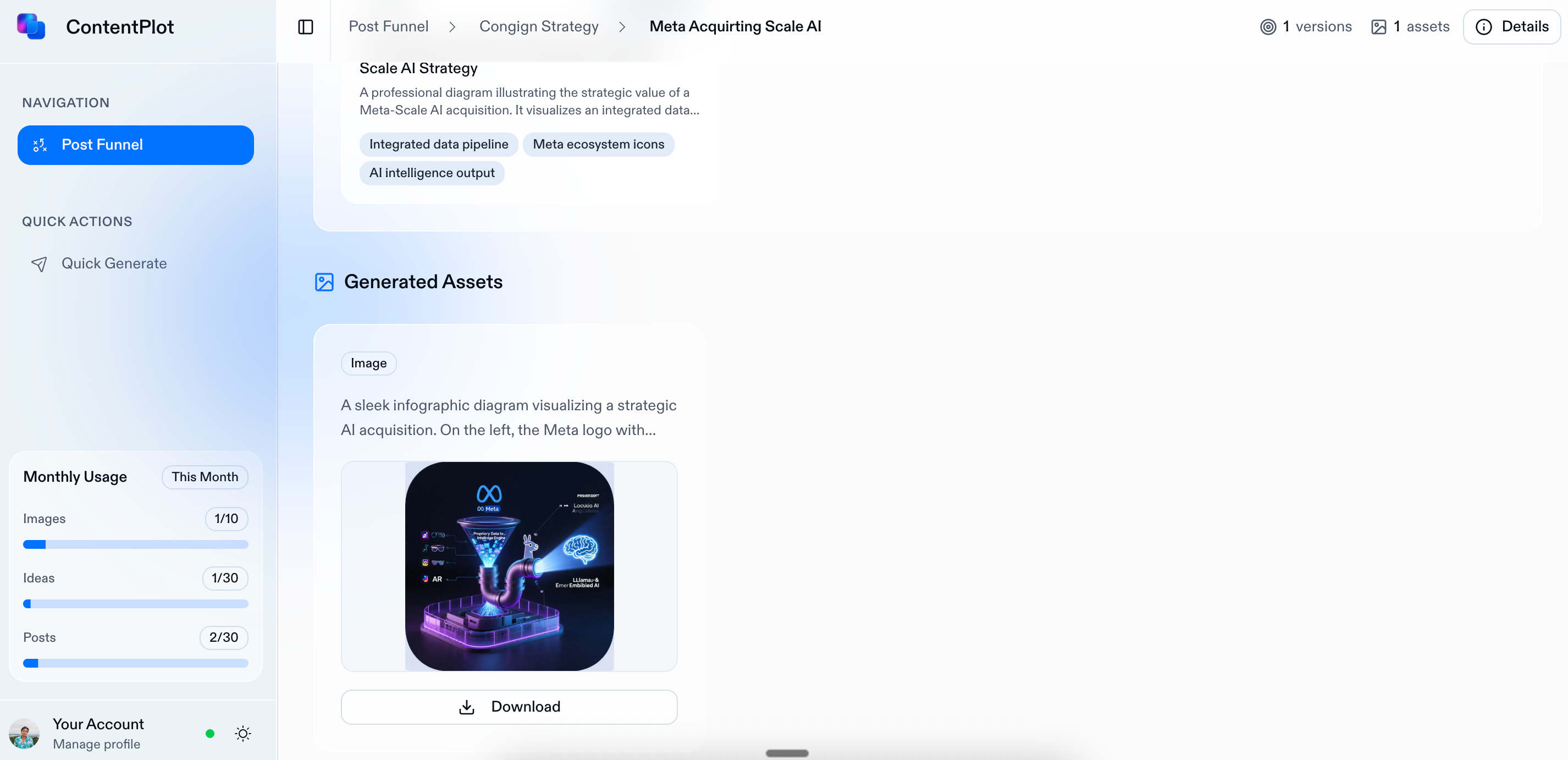Download the generated image asset
The height and width of the screenshot is (760, 1568).
[509, 707]
